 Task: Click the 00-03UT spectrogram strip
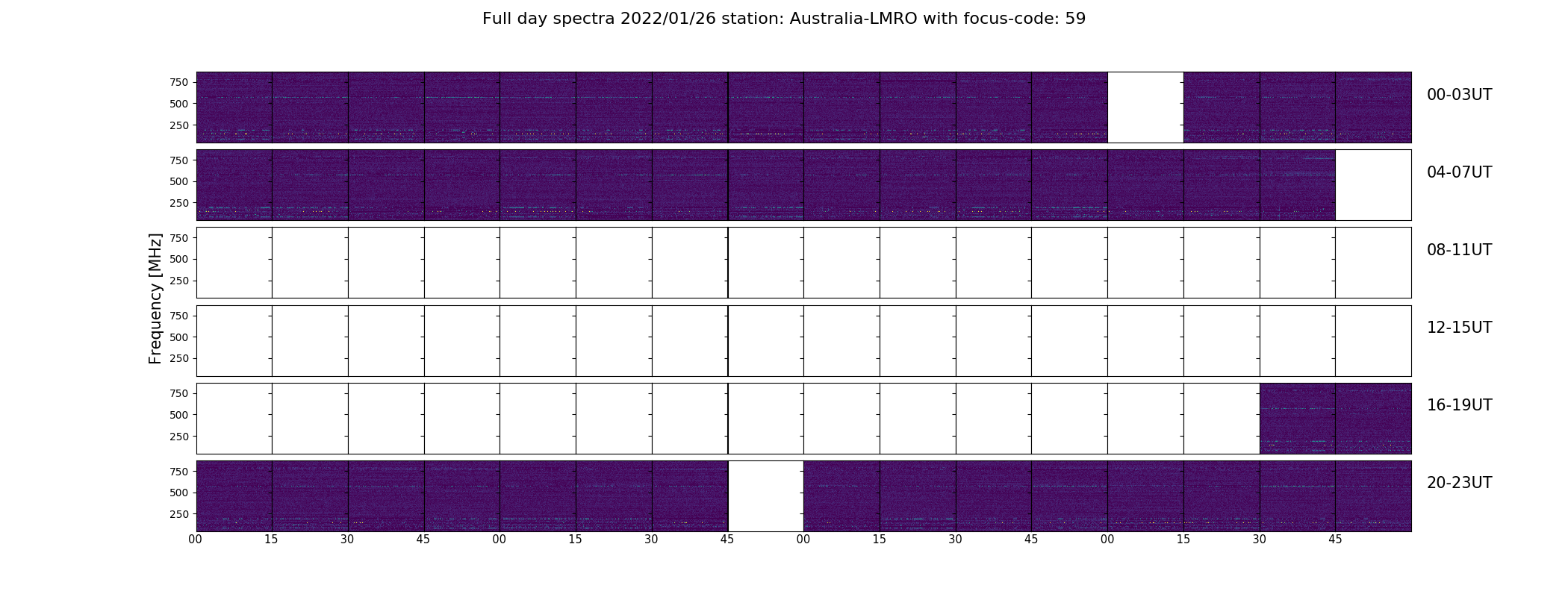pyautogui.click(x=803, y=107)
